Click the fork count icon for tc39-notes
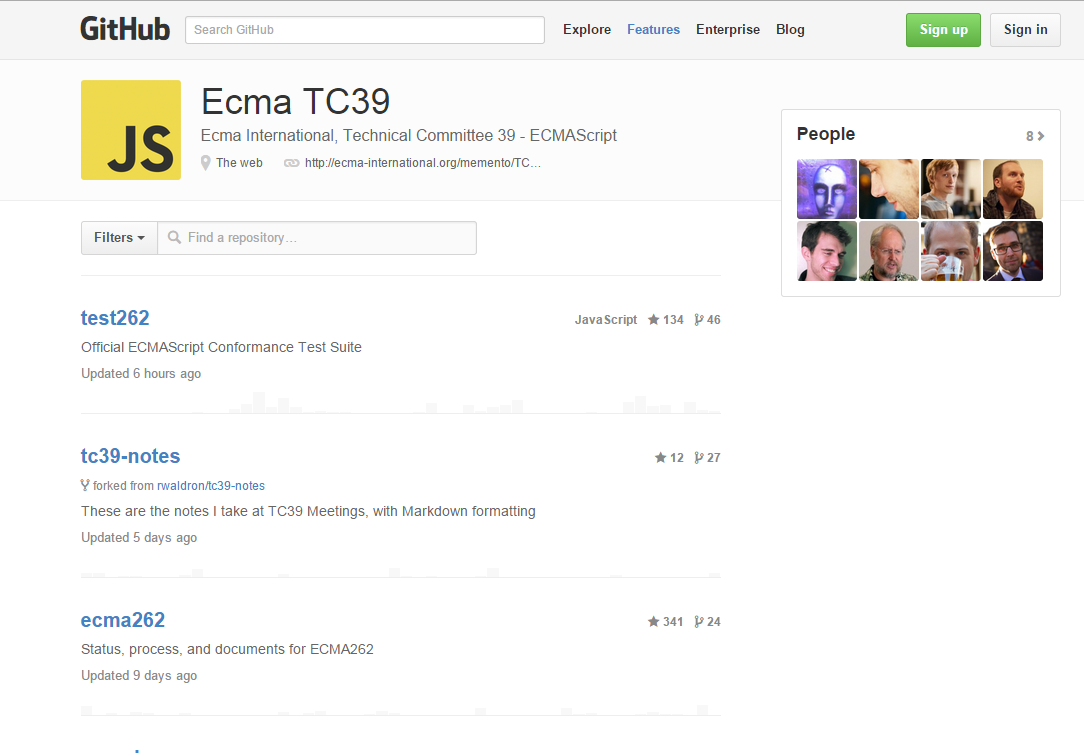The width and height of the screenshot is (1084, 753). pos(699,457)
